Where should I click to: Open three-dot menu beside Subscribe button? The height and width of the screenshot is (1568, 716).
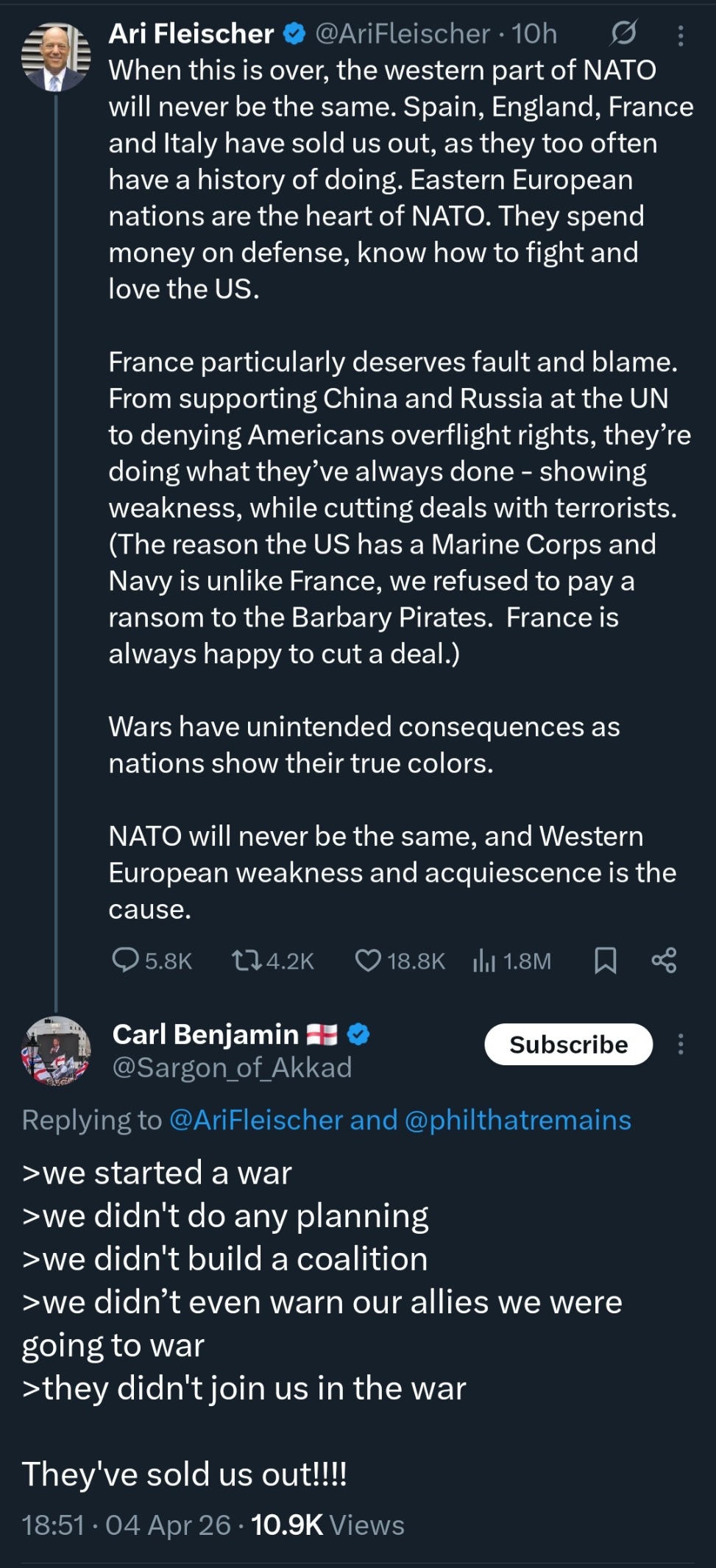(x=681, y=1044)
